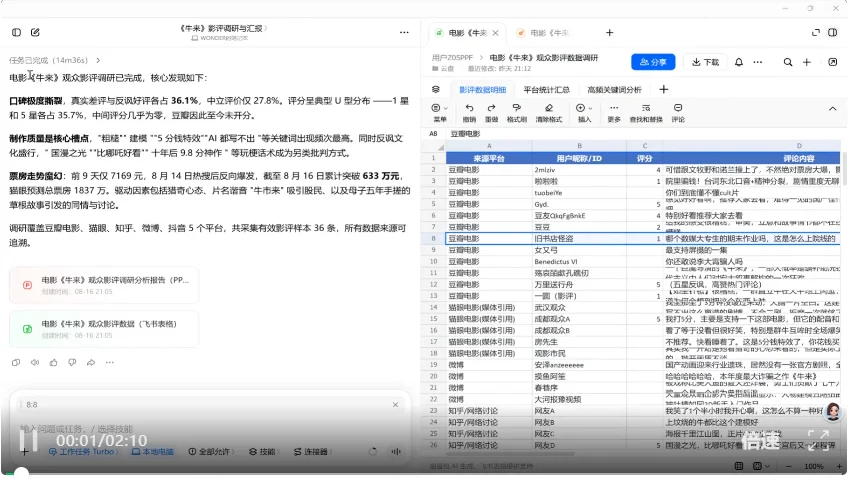Select the 格式刷 format painter
The height and width of the screenshot is (479, 848).
point(516,113)
